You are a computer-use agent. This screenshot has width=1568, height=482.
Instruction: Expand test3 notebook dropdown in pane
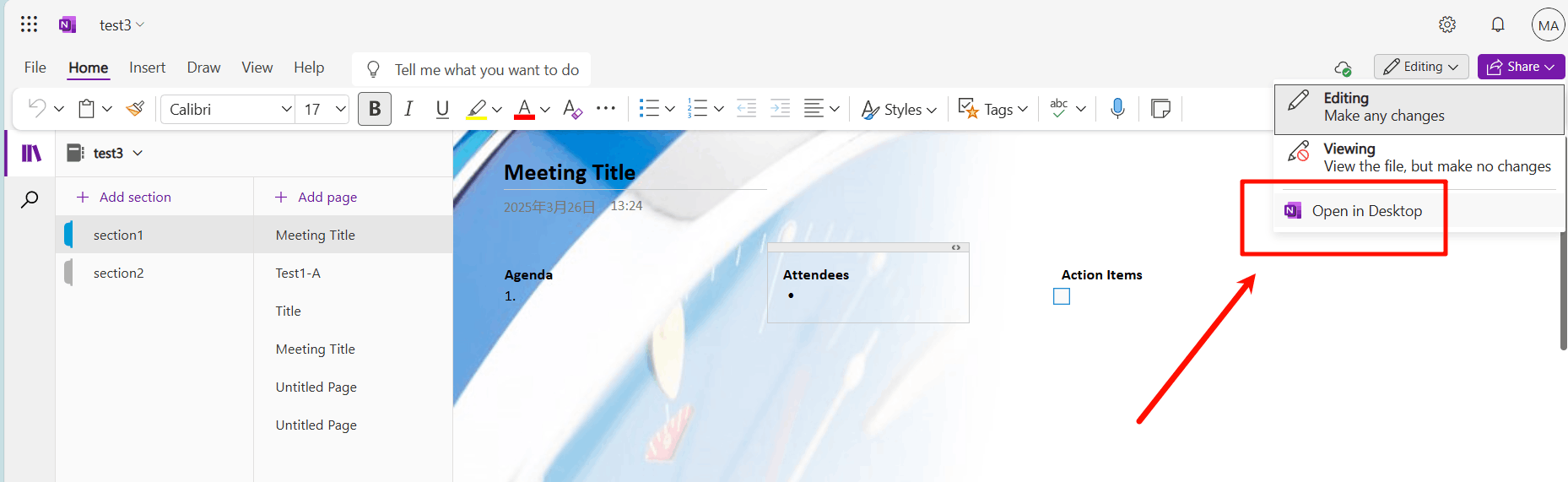coord(138,153)
